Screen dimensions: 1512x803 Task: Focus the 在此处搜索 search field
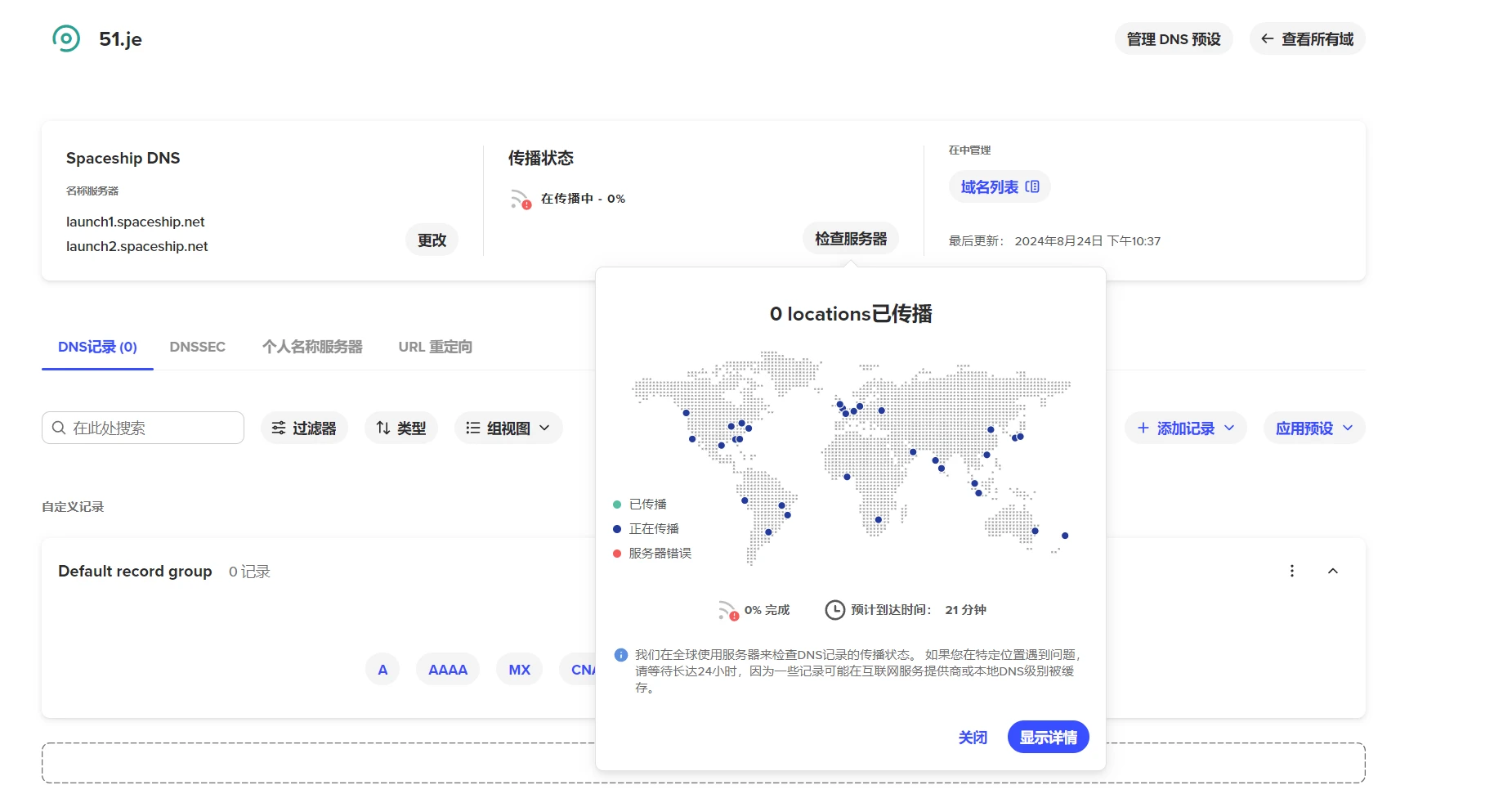[151, 428]
